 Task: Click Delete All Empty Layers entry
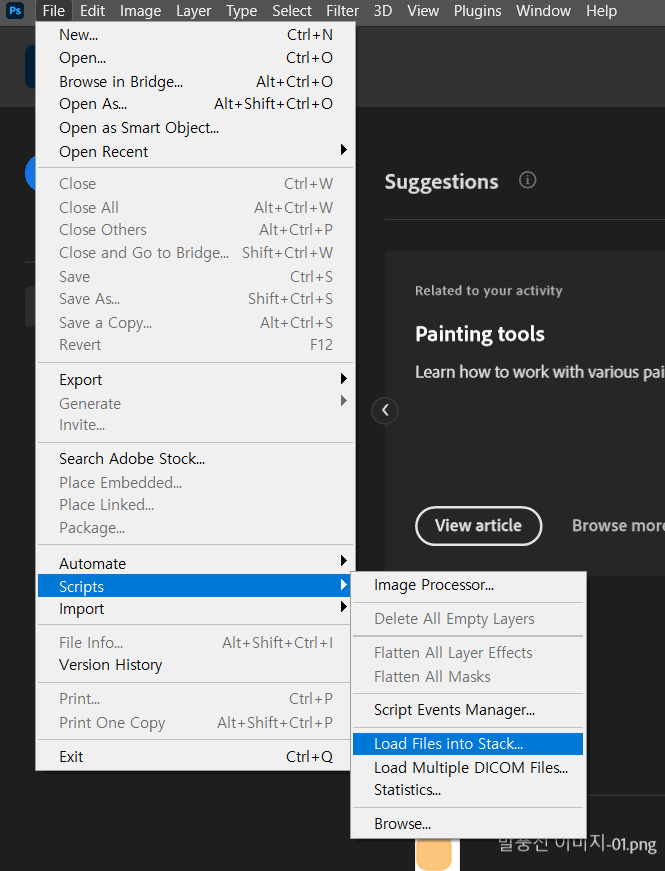(468, 619)
